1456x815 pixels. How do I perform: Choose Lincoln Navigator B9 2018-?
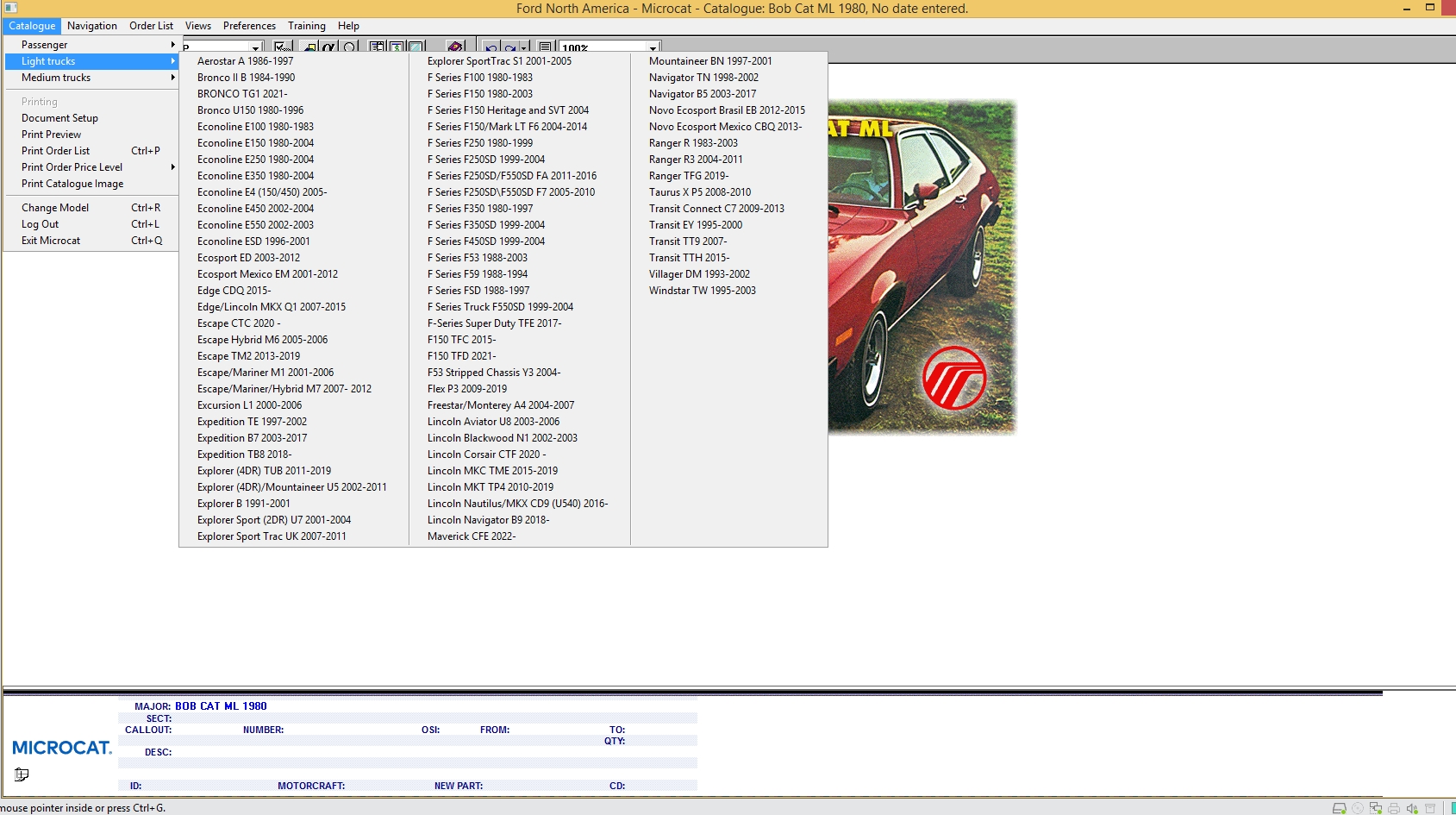[x=488, y=520]
